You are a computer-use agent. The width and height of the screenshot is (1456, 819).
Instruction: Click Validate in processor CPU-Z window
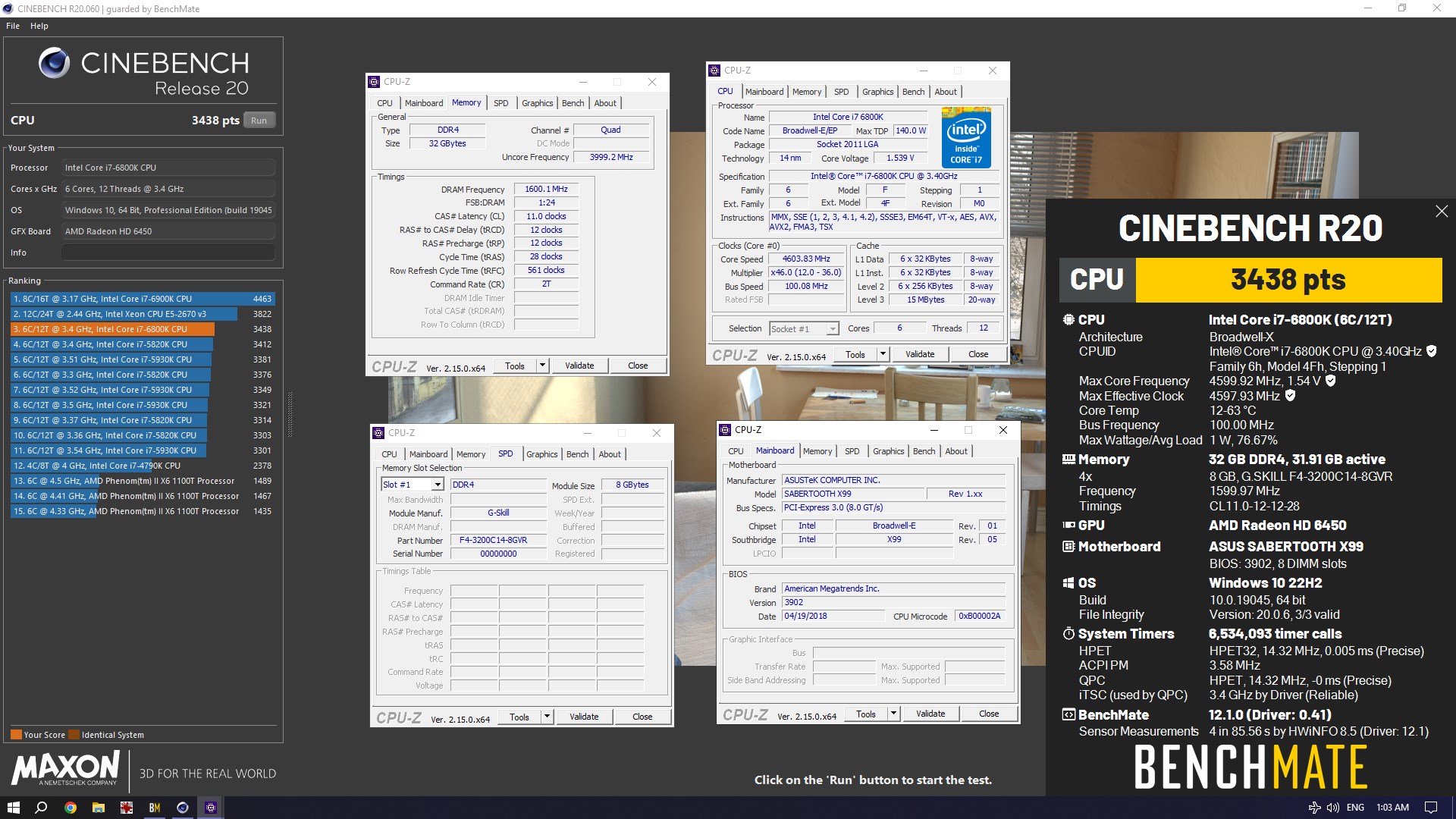coord(920,354)
